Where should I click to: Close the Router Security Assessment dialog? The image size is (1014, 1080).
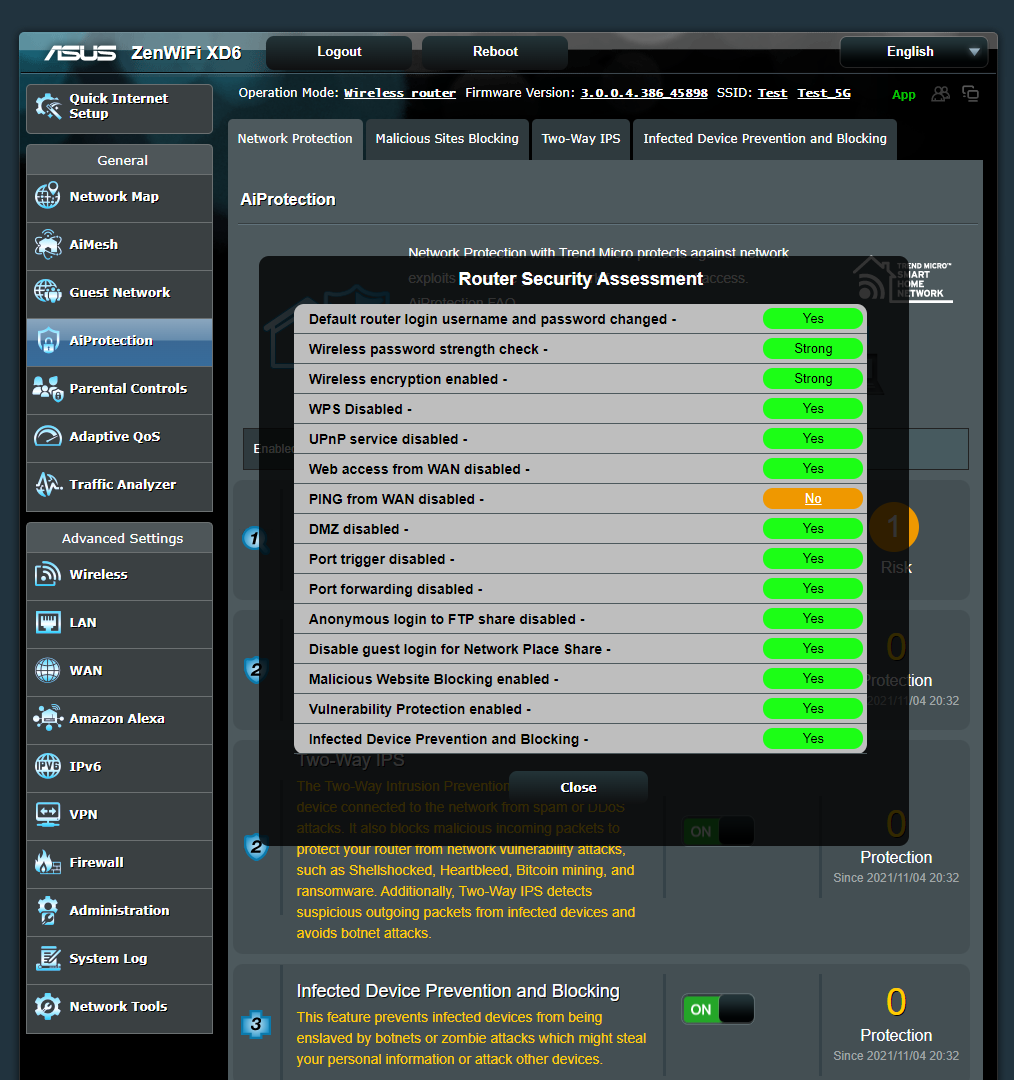coord(579,787)
